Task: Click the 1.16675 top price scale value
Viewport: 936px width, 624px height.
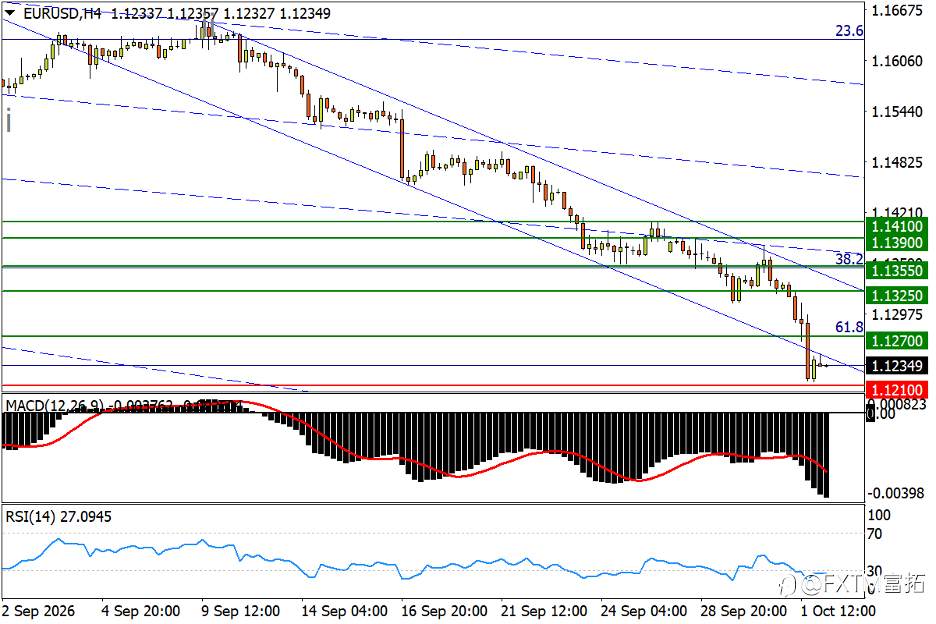Action: (x=897, y=10)
